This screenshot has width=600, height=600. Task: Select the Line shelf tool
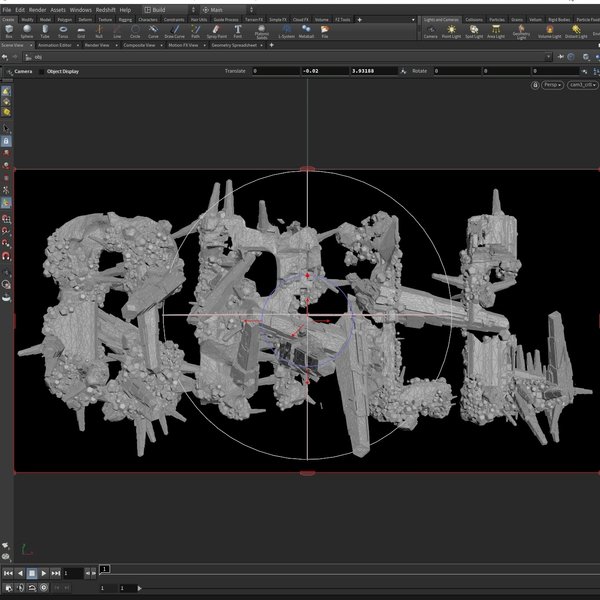click(117, 31)
